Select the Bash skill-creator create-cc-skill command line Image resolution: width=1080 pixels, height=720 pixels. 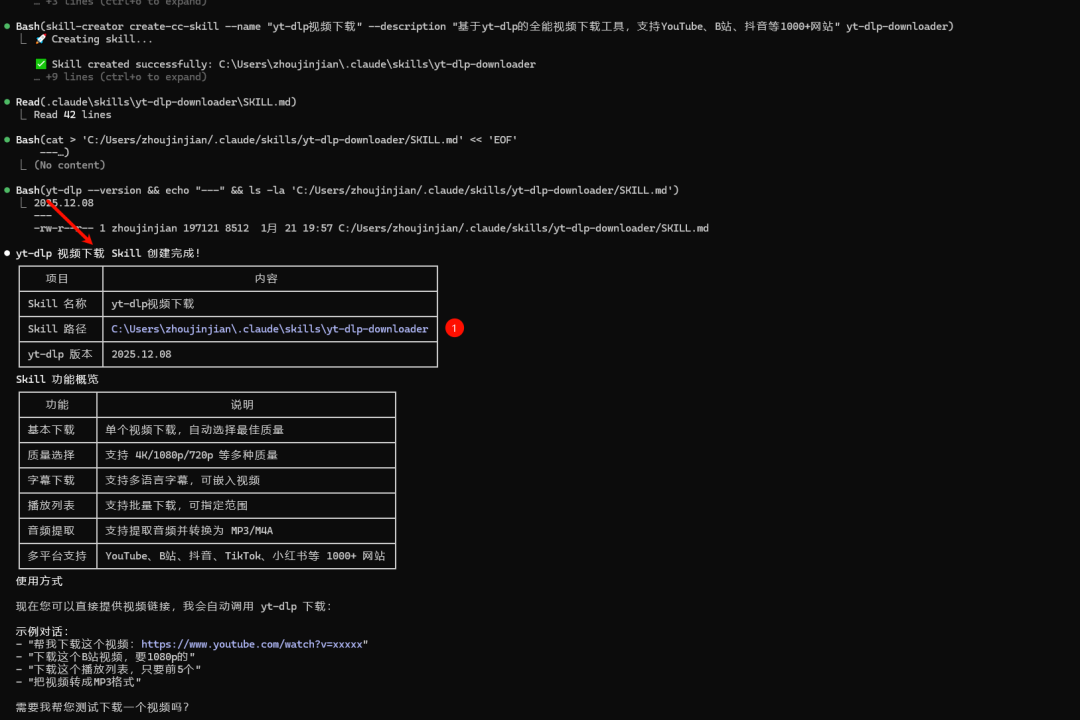485,26
